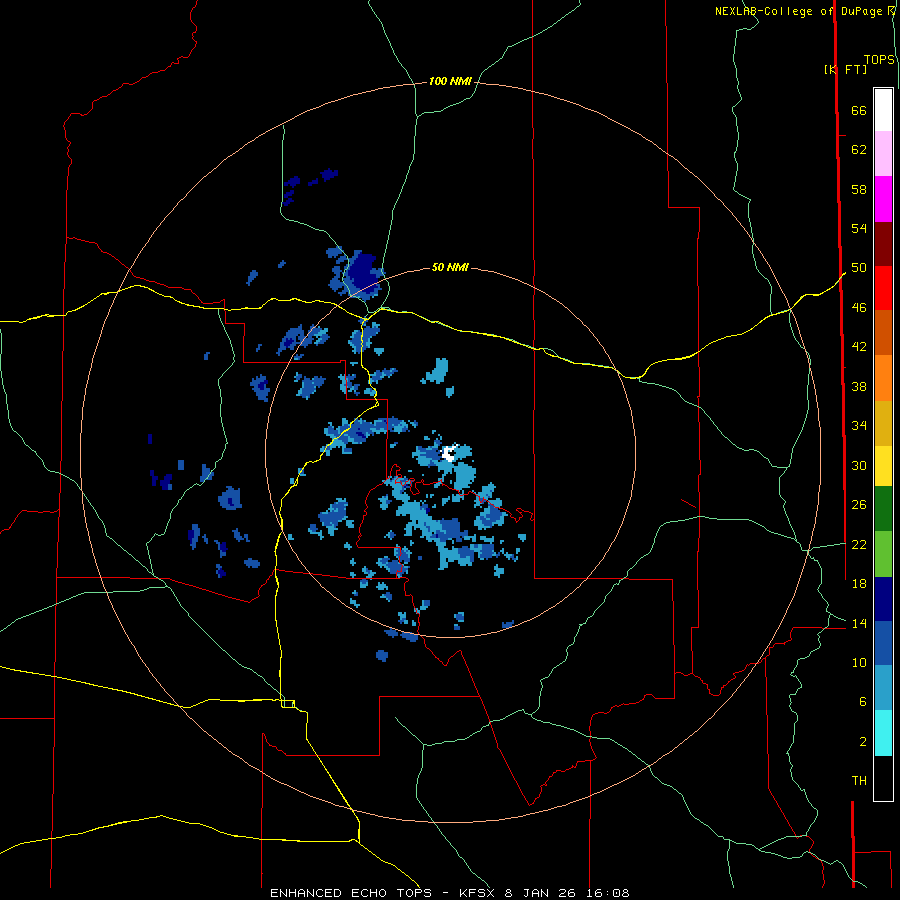
Task: Click the bright red legend swatch
Action: click(883, 288)
